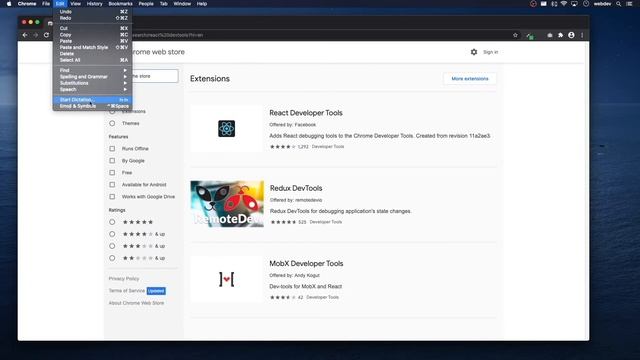Image resolution: width=640 pixels, height=360 pixels.
Task: Click the webdev user name in menu bar
Action: (602, 4)
